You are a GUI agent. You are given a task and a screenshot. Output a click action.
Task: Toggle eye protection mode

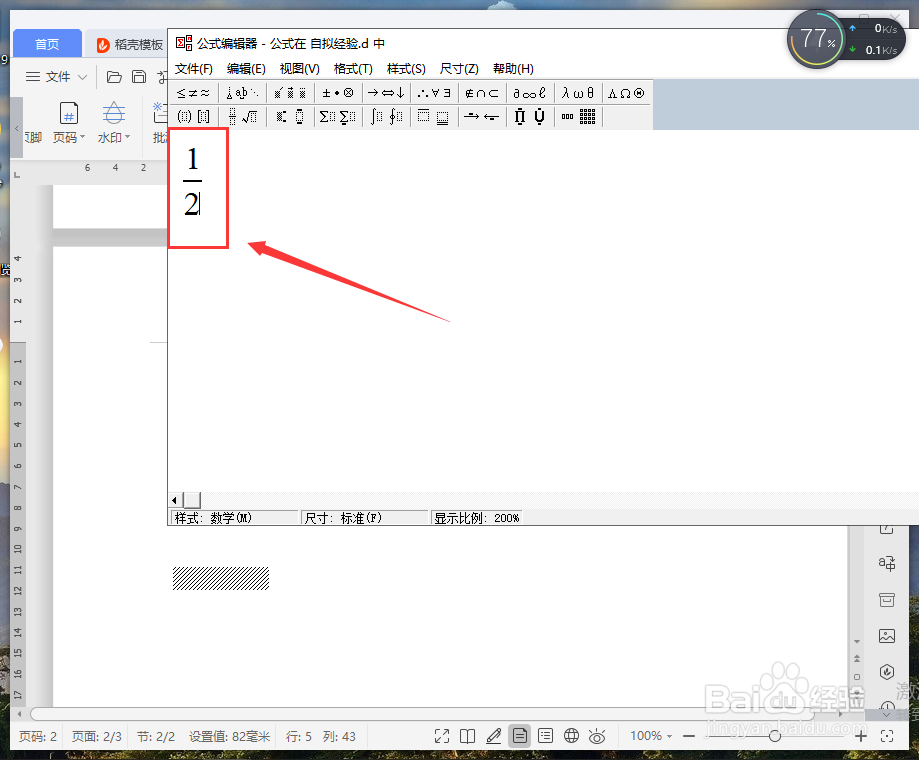tap(597, 736)
